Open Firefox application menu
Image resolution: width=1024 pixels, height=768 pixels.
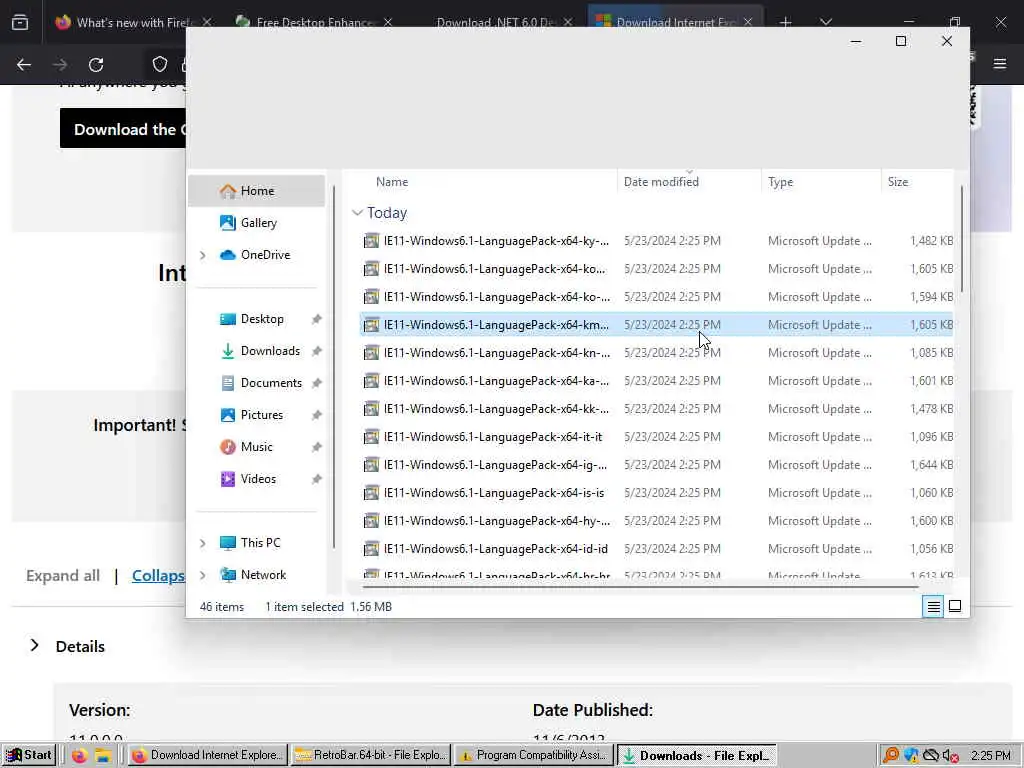tap(1000, 64)
